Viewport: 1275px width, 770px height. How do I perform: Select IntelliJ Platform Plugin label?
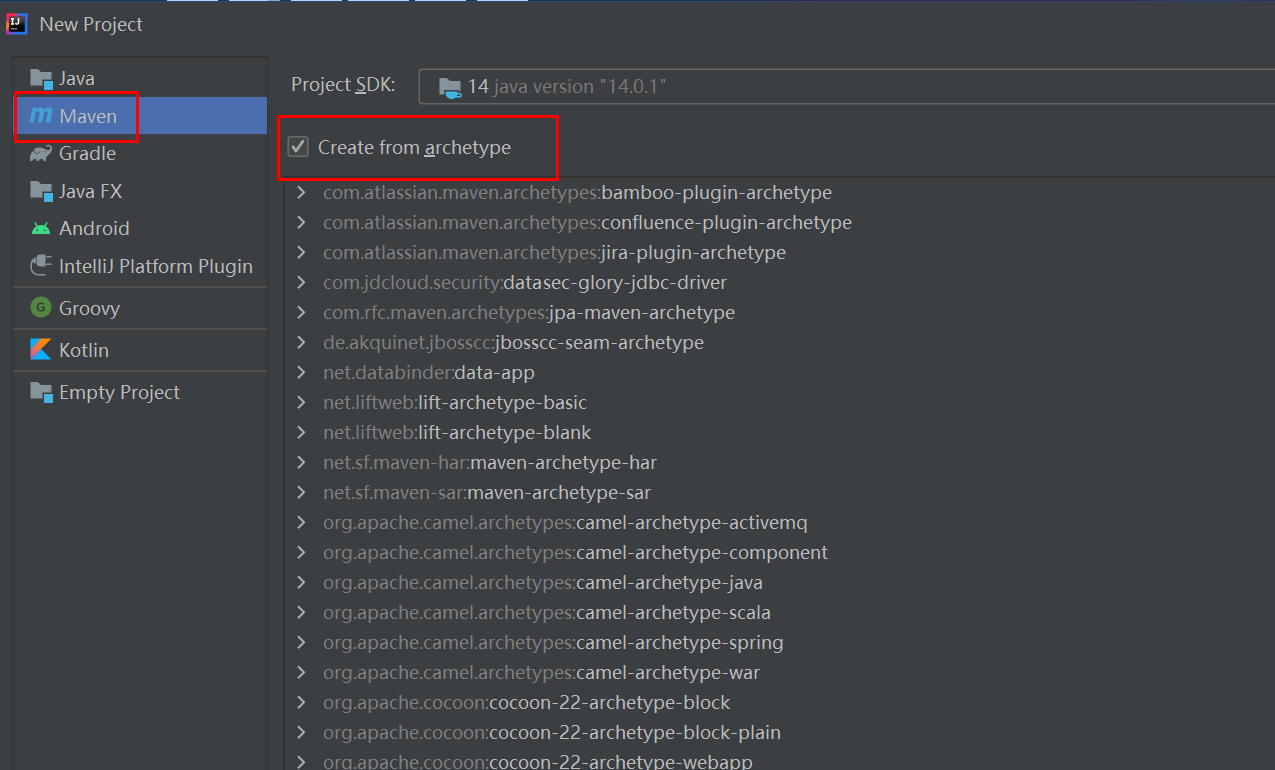[156, 267]
